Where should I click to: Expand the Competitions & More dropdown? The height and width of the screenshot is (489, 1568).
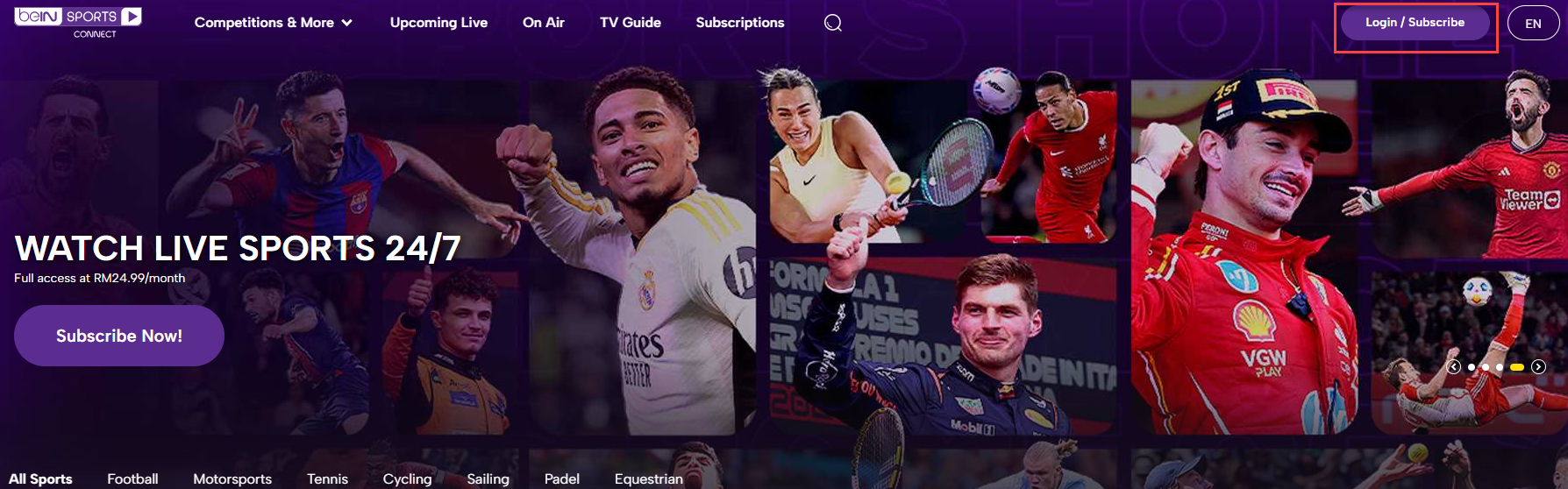(273, 23)
